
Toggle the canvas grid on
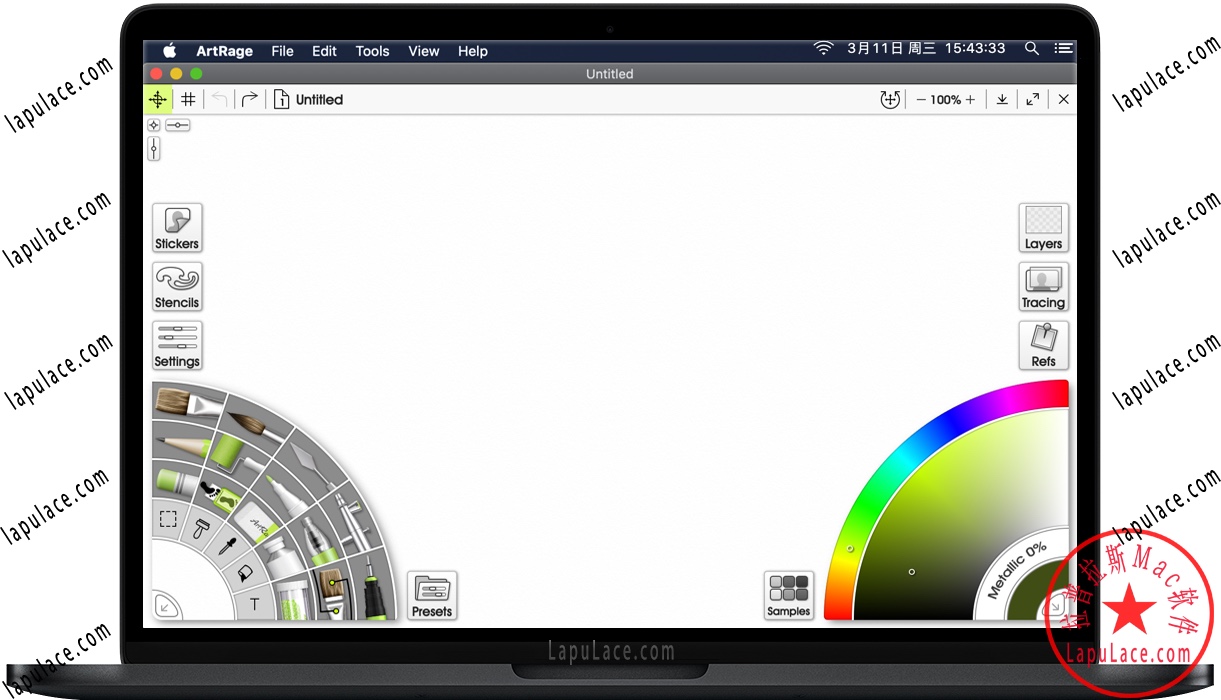coord(187,99)
